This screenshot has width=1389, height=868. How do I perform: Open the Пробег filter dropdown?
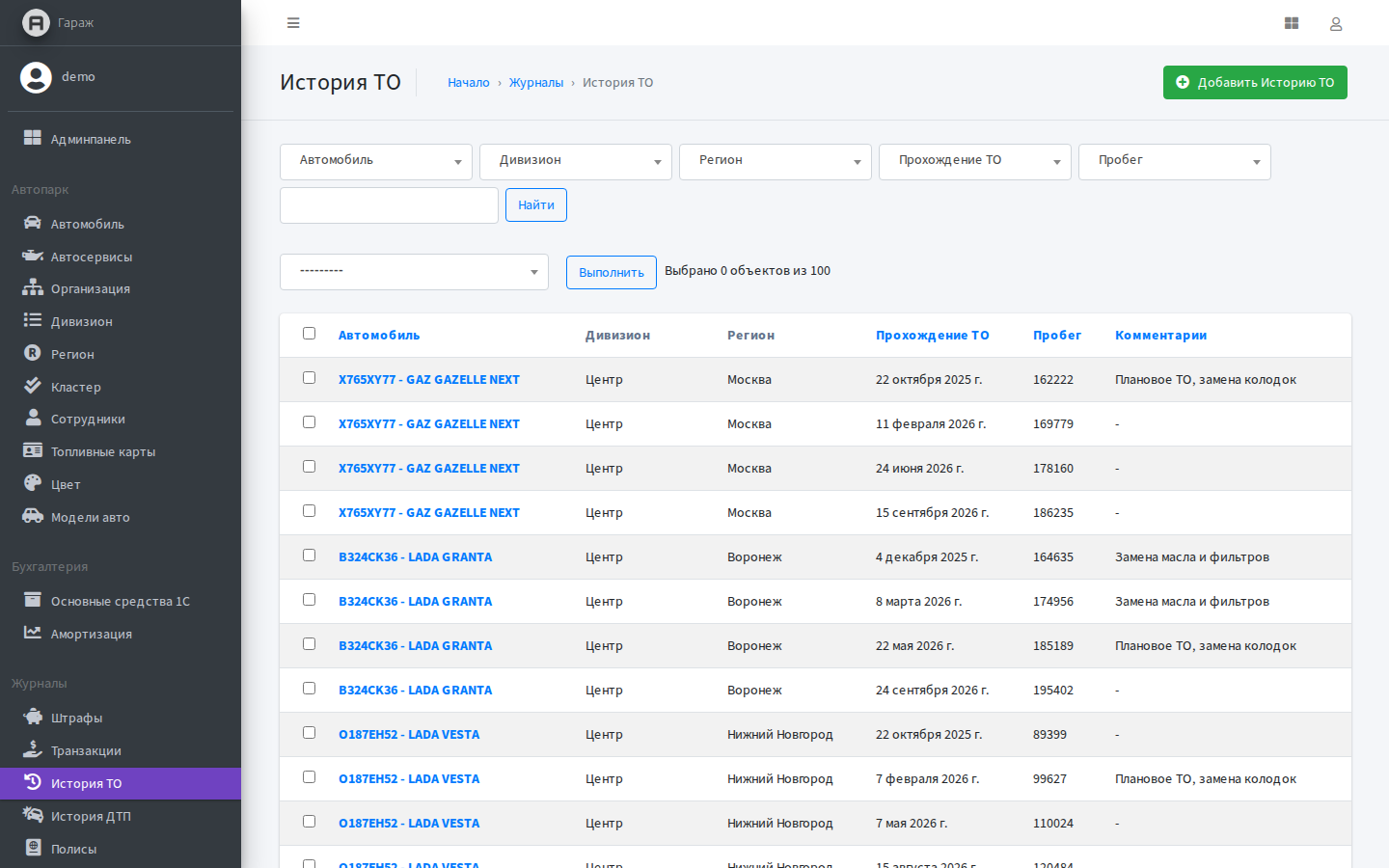(x=1175, y=162)
